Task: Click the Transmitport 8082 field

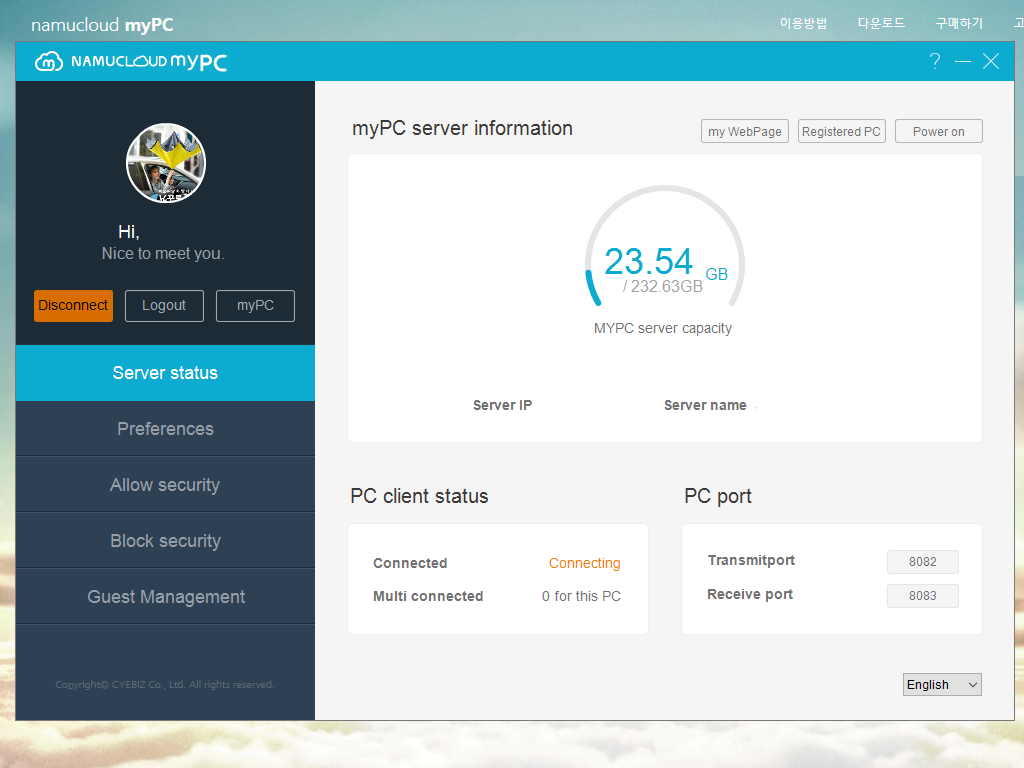Action: (922, 562)
